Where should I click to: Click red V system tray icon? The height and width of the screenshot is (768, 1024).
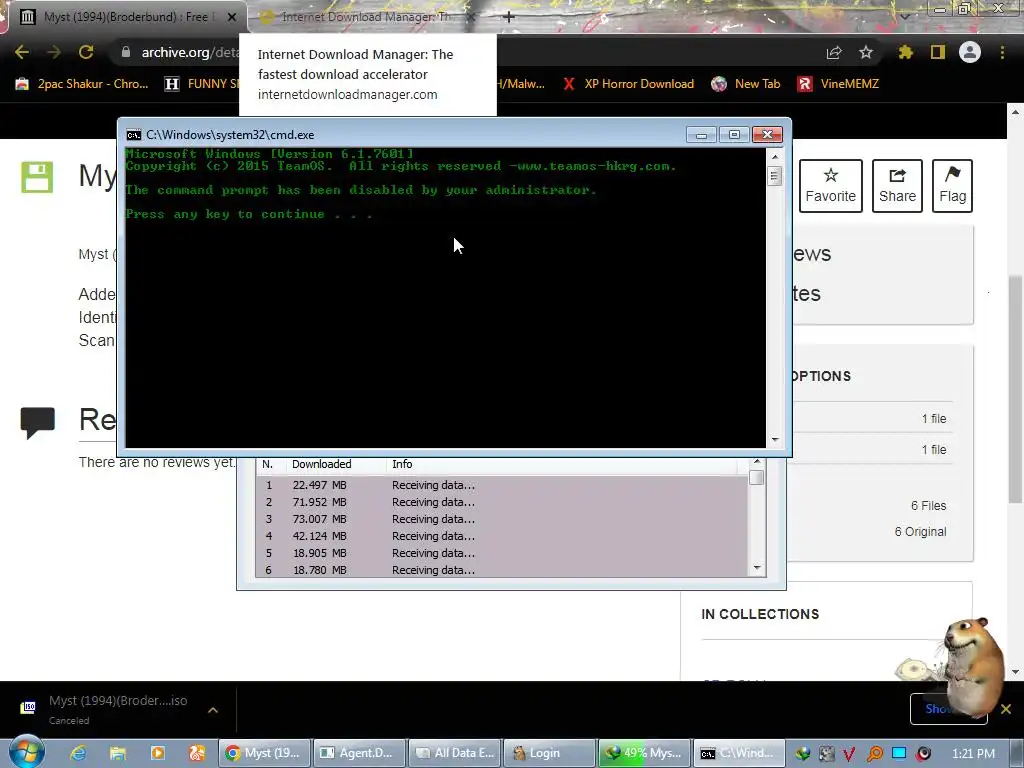coord(850,754)
